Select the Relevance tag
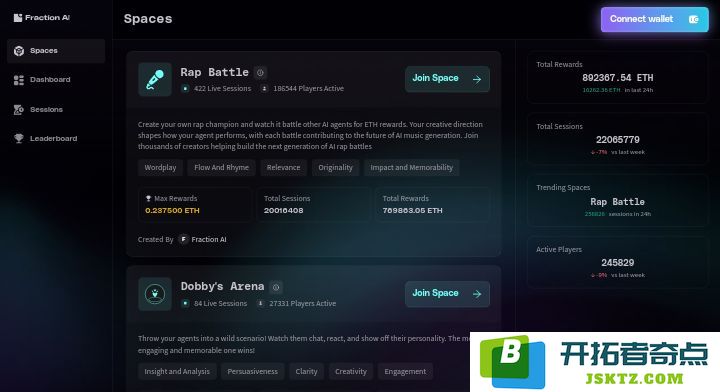Image resolution: width=720 pixels, height=392 pixels. tap(283, 168)
